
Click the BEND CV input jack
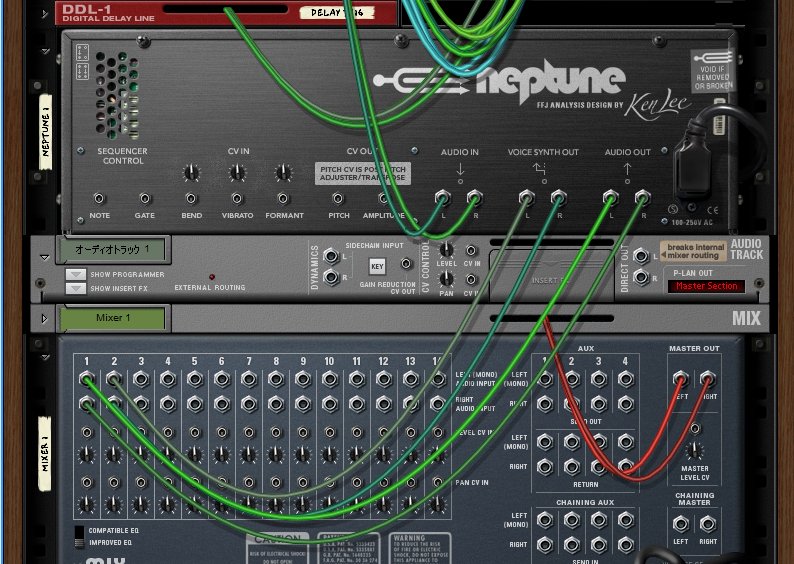coord(191,198)
